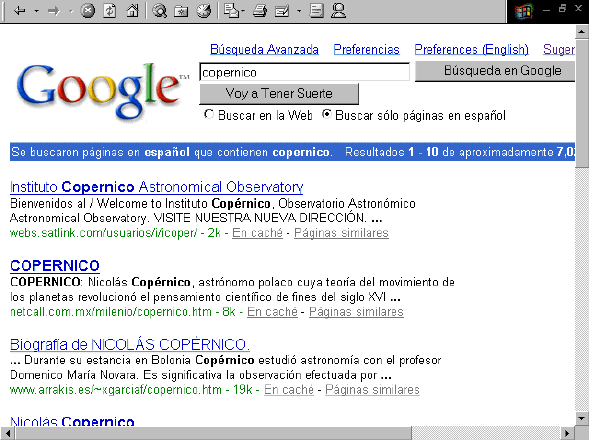
Task: Print the page with printer icon
Action: [260, 11]
